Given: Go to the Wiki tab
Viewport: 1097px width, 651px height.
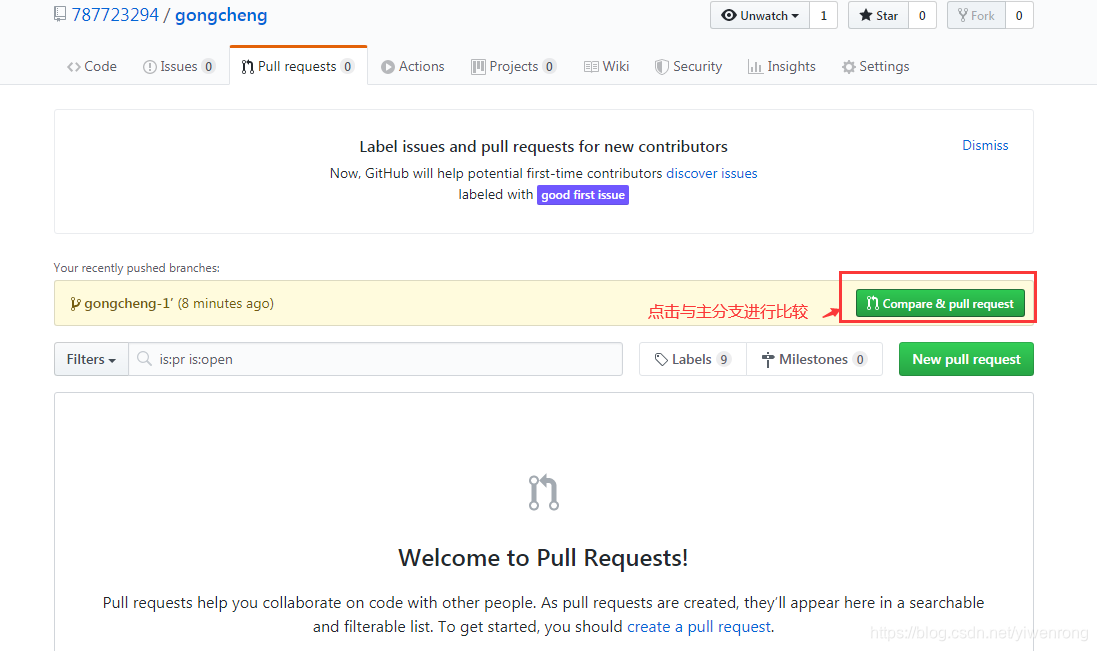Looking at the screenshot, I should tap(607, 66).
